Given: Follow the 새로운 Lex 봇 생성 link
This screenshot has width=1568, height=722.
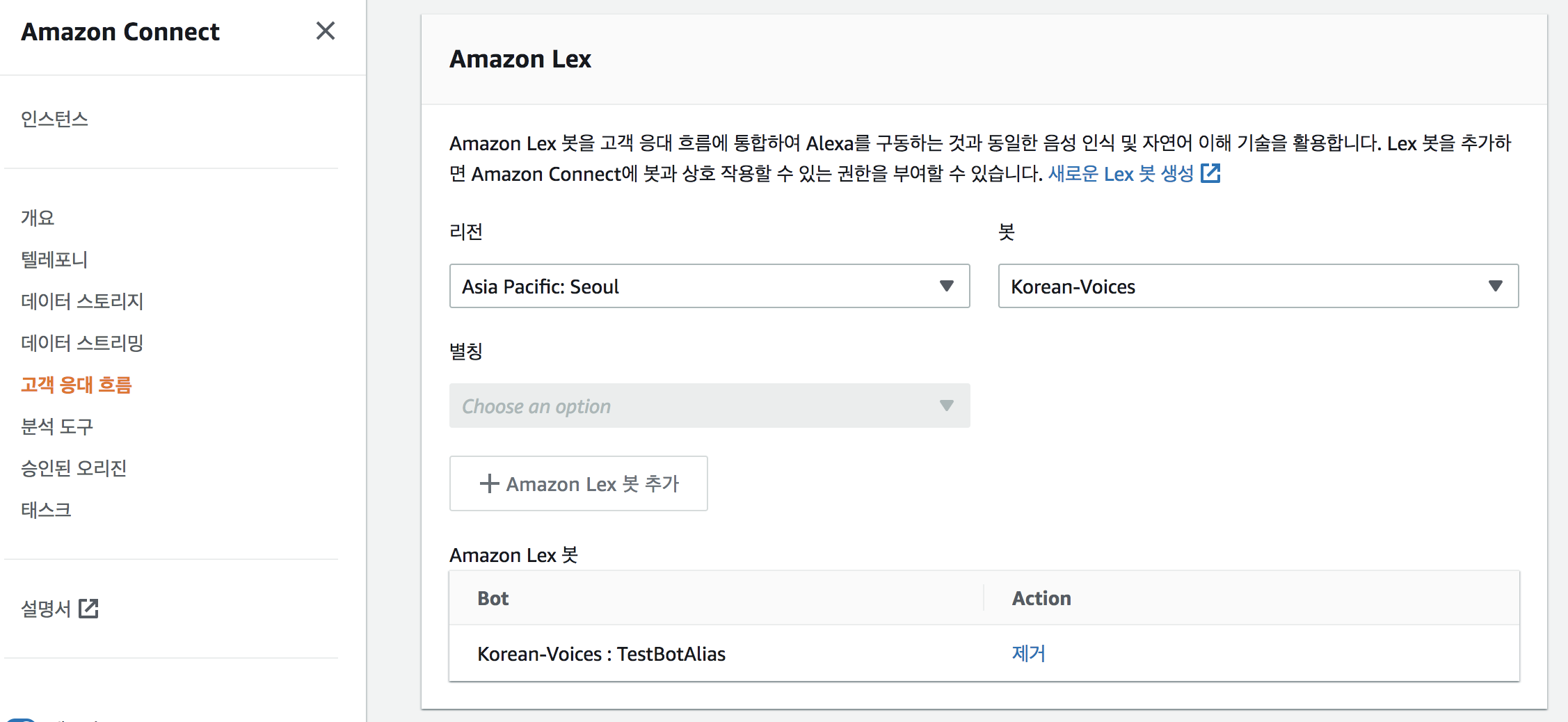Looking at the screenshot, I should point(1120,173).
